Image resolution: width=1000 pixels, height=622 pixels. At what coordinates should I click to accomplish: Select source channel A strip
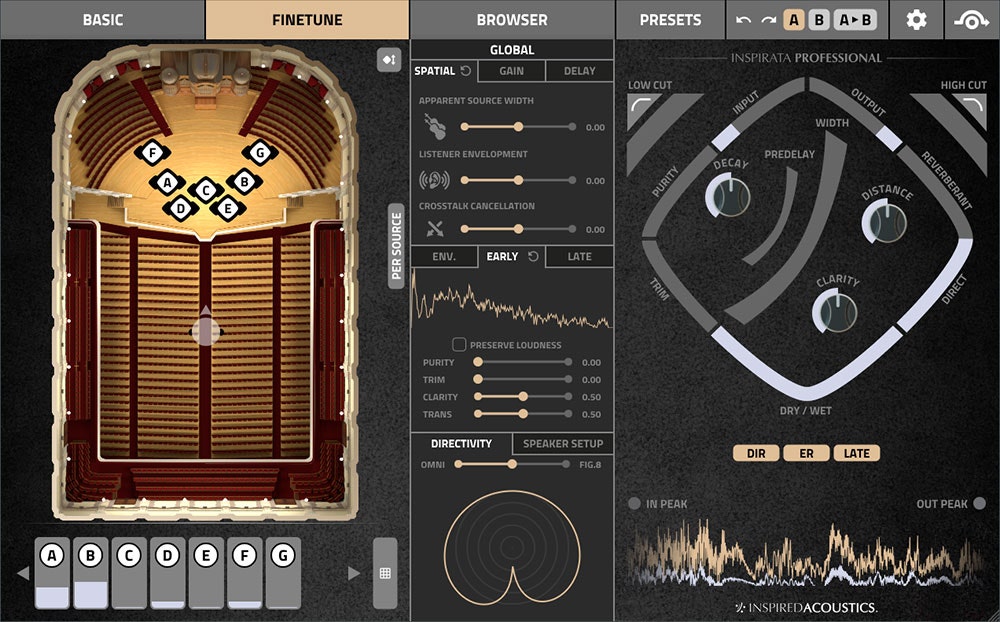coord(52,573)
